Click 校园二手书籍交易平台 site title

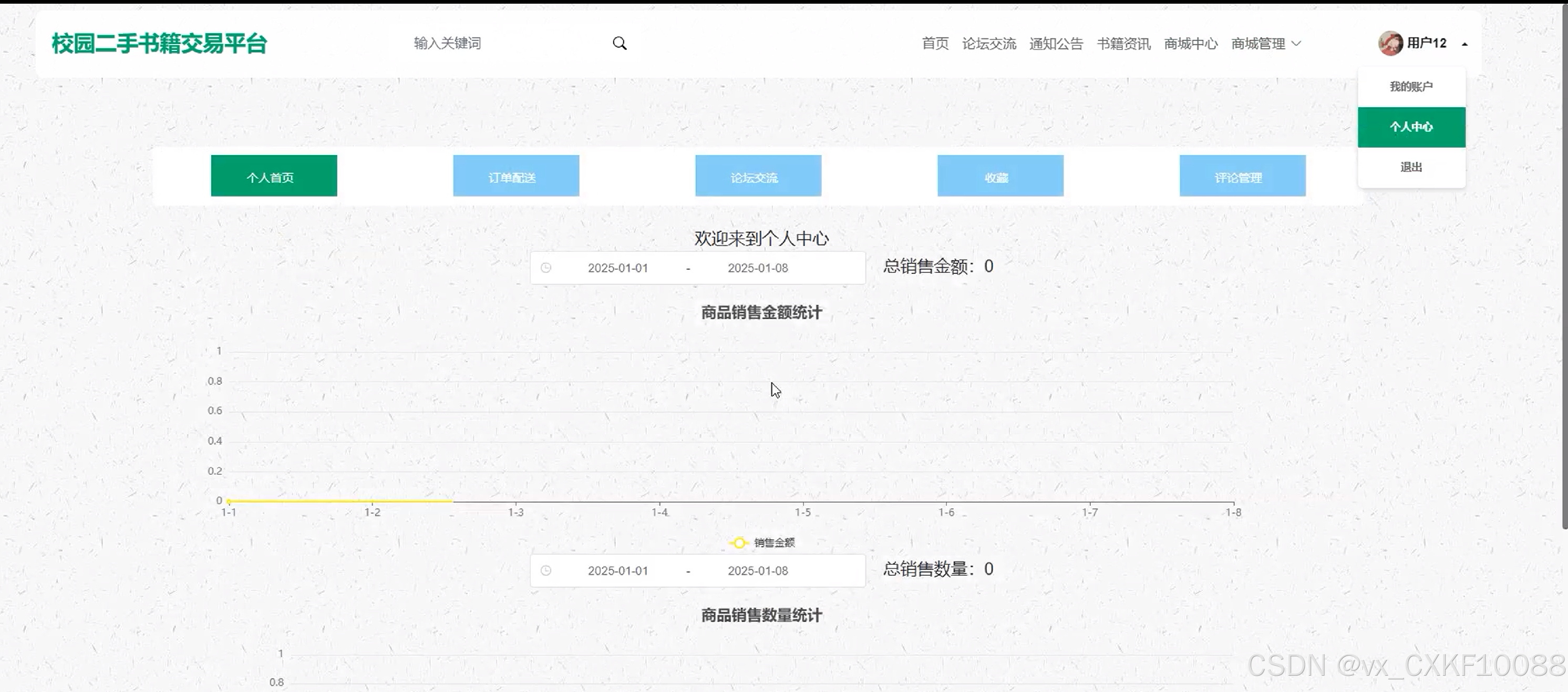pyautogui.click(x=159, y=43)
